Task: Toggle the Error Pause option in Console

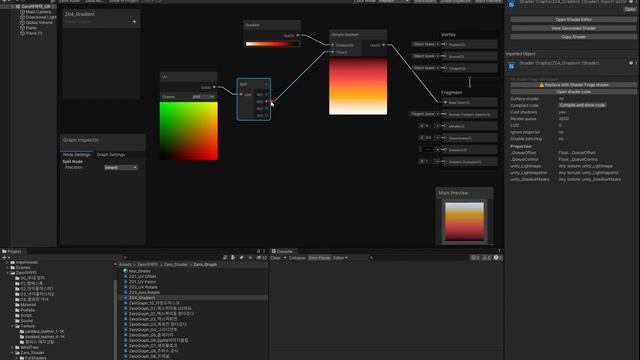Action: tap(319, 258)
